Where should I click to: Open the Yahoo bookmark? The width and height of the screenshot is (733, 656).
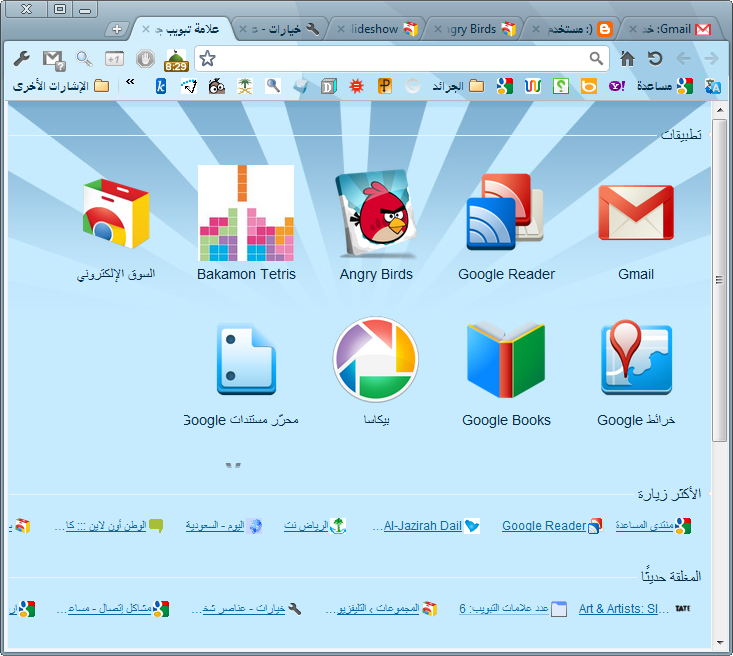click(617, 86)
